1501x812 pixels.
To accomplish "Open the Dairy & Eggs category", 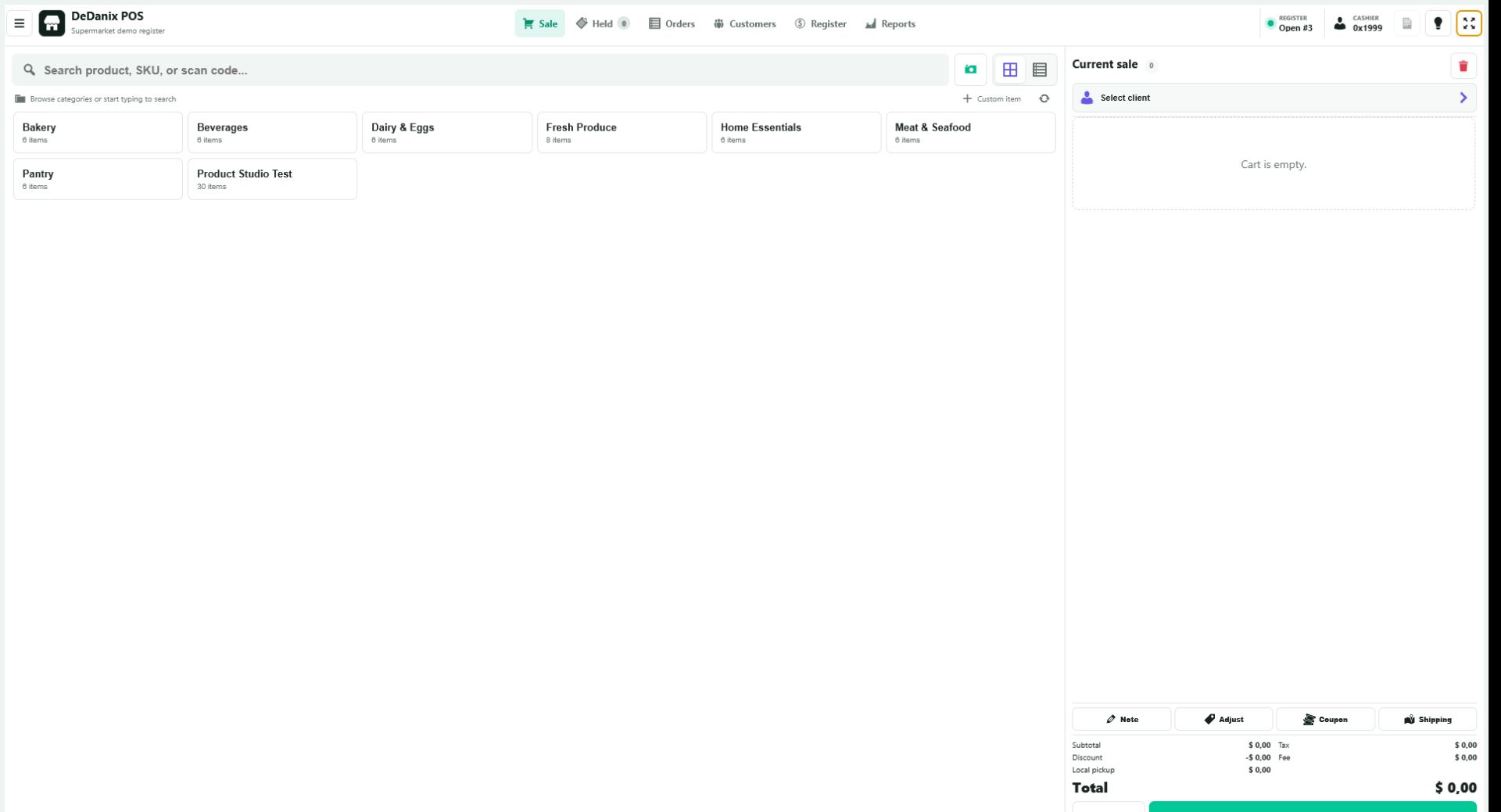I will [447, 132].
